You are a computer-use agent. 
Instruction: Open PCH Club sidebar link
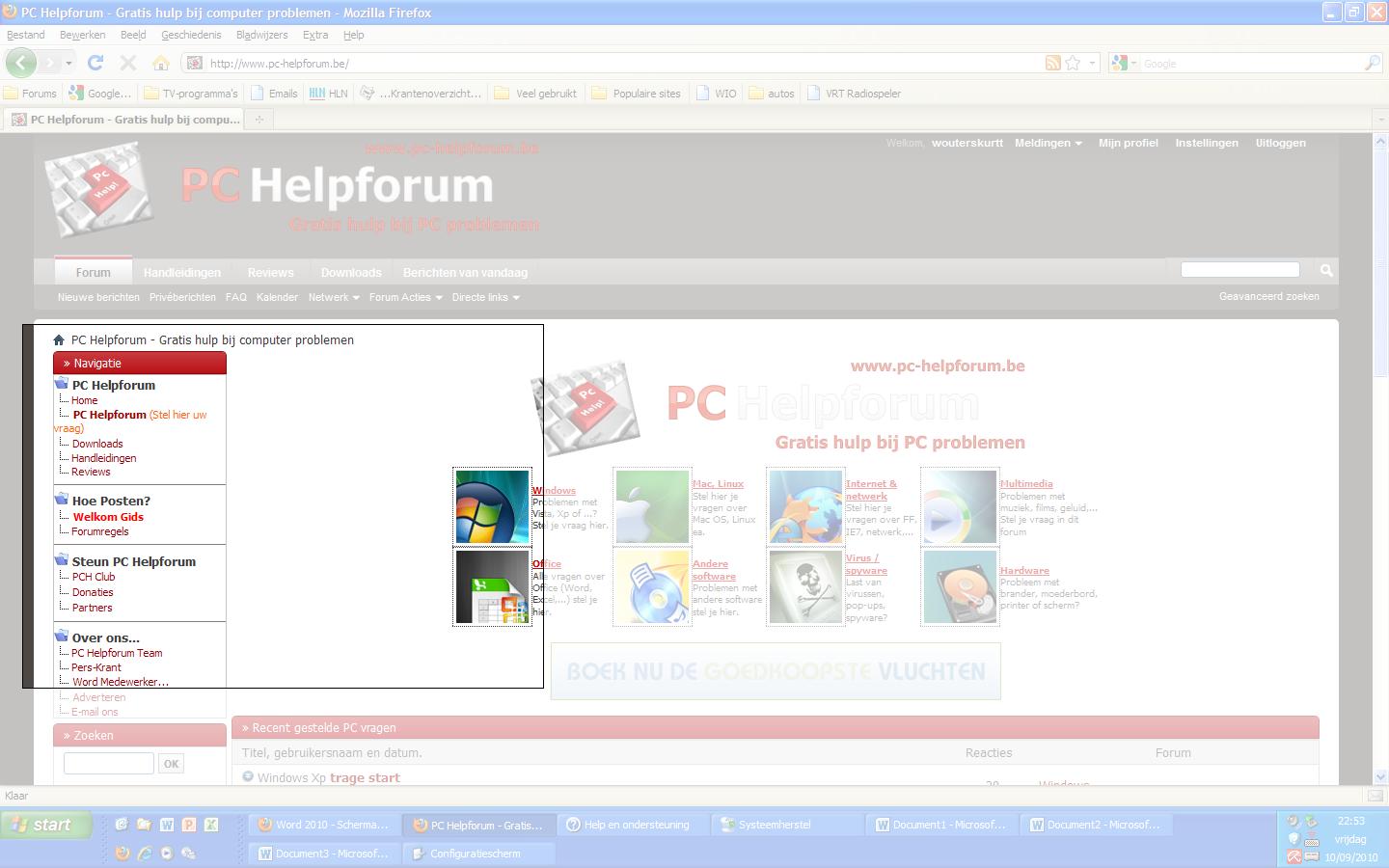pos(94,577)
